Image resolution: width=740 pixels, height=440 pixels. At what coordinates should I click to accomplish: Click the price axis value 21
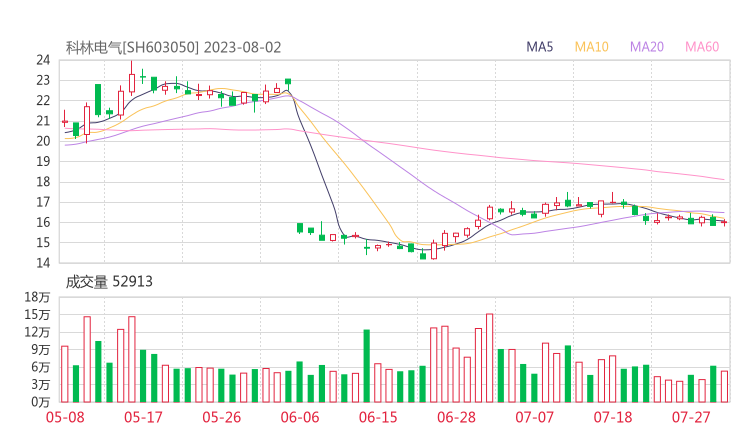click(x=43, y=121)
